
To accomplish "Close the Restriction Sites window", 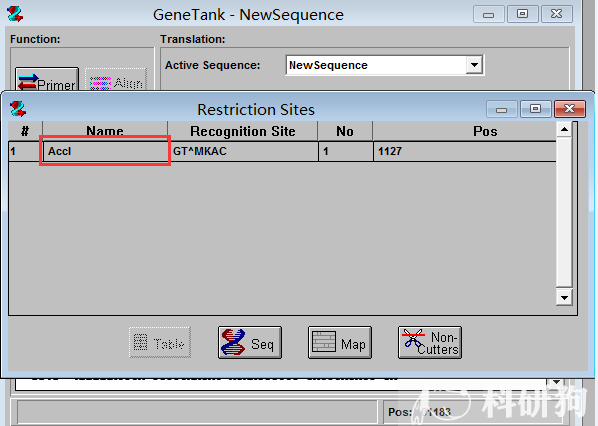I will [x=570, y=109].
